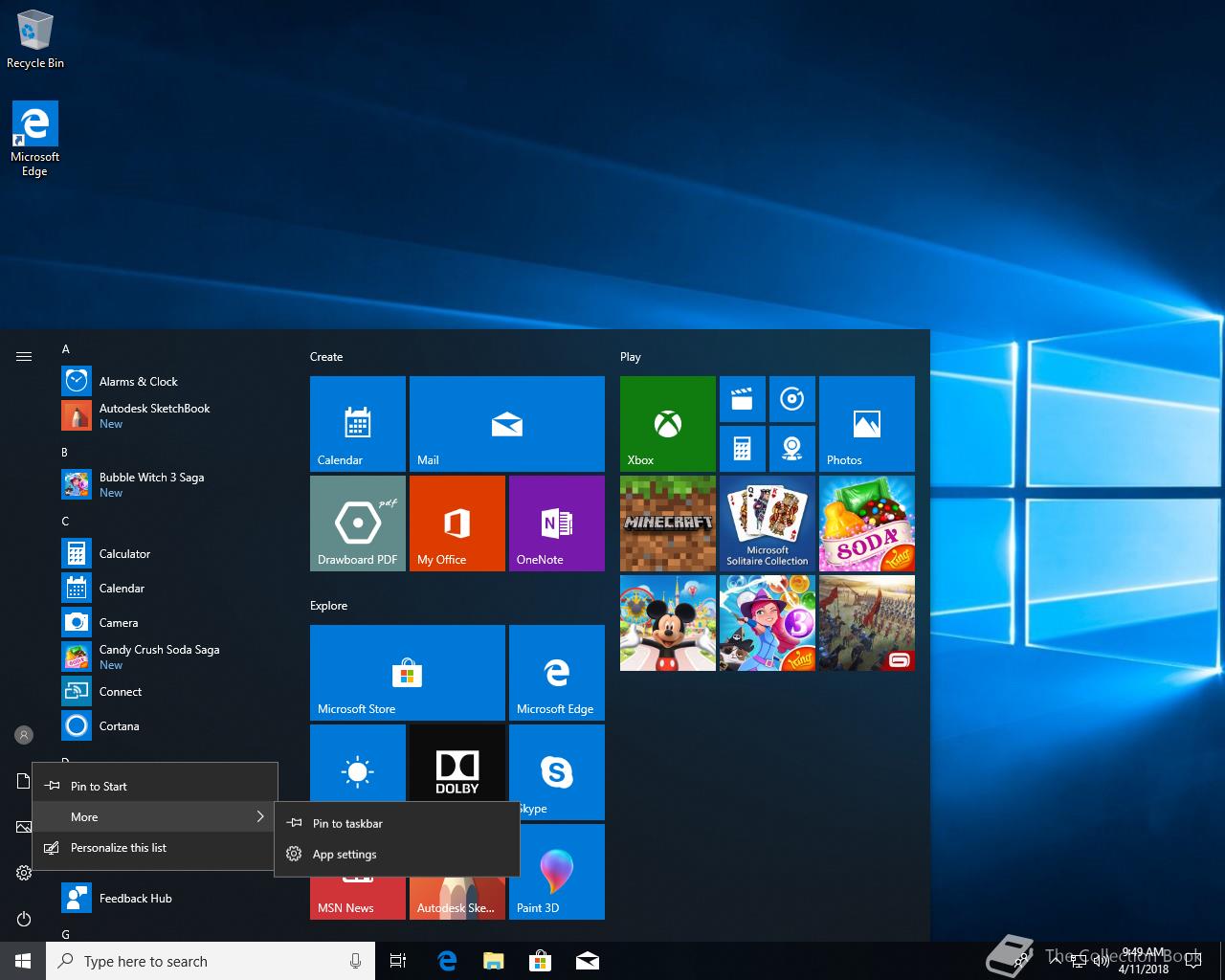Click the Windows Start button

23,961
